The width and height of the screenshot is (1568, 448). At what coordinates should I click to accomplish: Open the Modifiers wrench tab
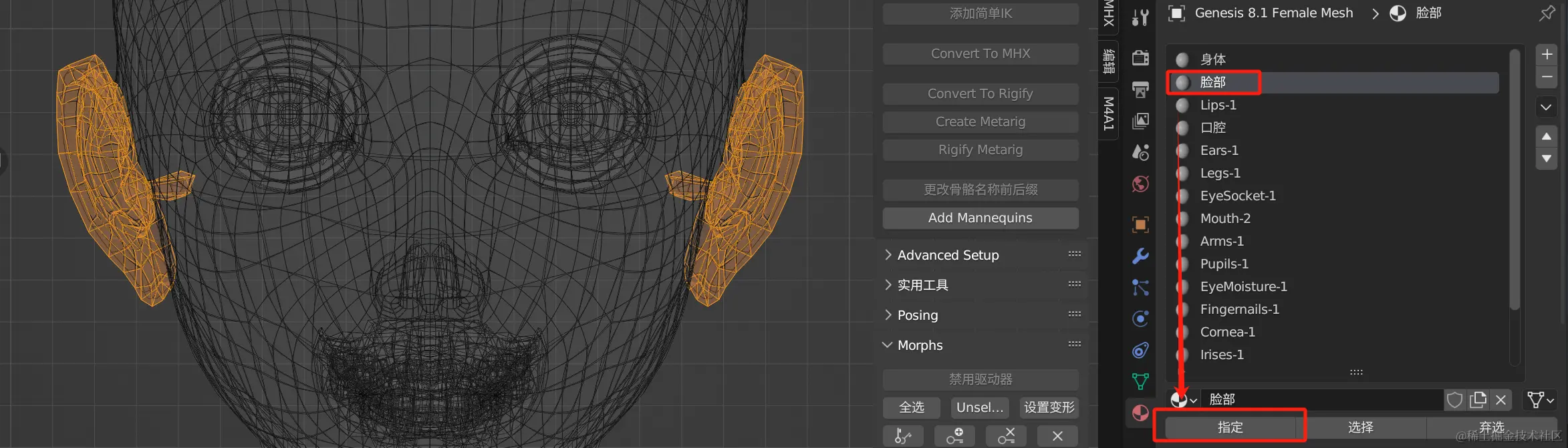pyautogui.click(x=1140, y=256)
